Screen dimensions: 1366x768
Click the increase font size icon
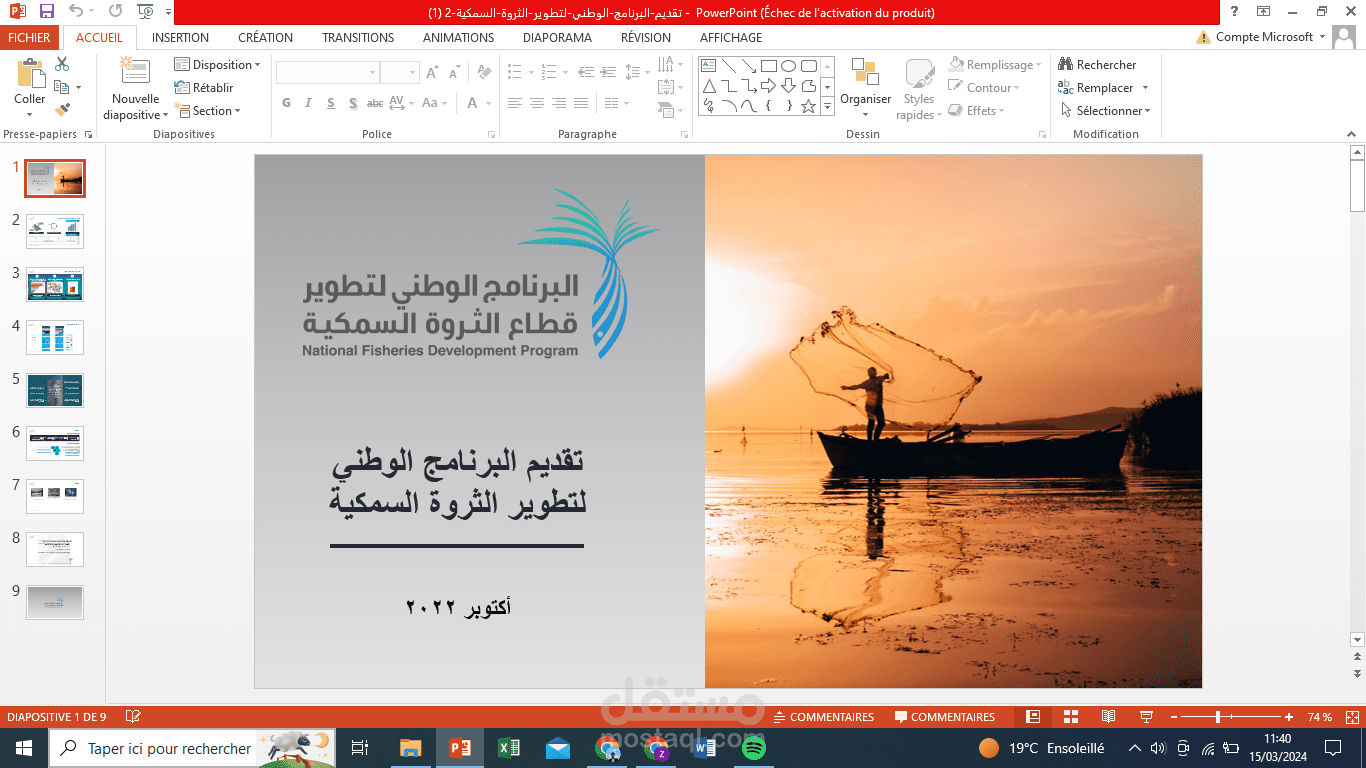[431, 70]
